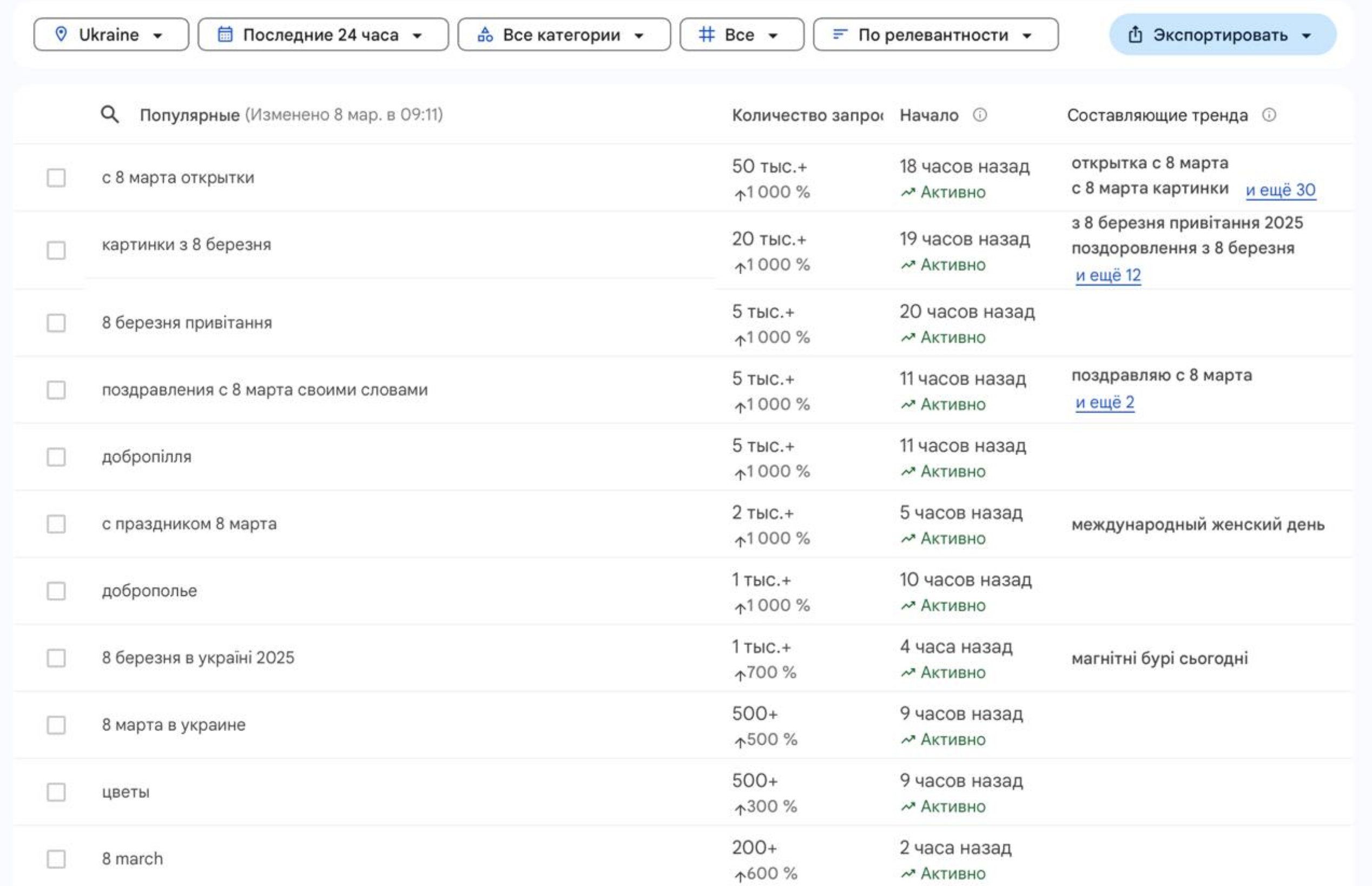Viewport: 1372px width, 886px height.
Task: Click the Экспортировать button
Action: click(x=1222, y=35)
